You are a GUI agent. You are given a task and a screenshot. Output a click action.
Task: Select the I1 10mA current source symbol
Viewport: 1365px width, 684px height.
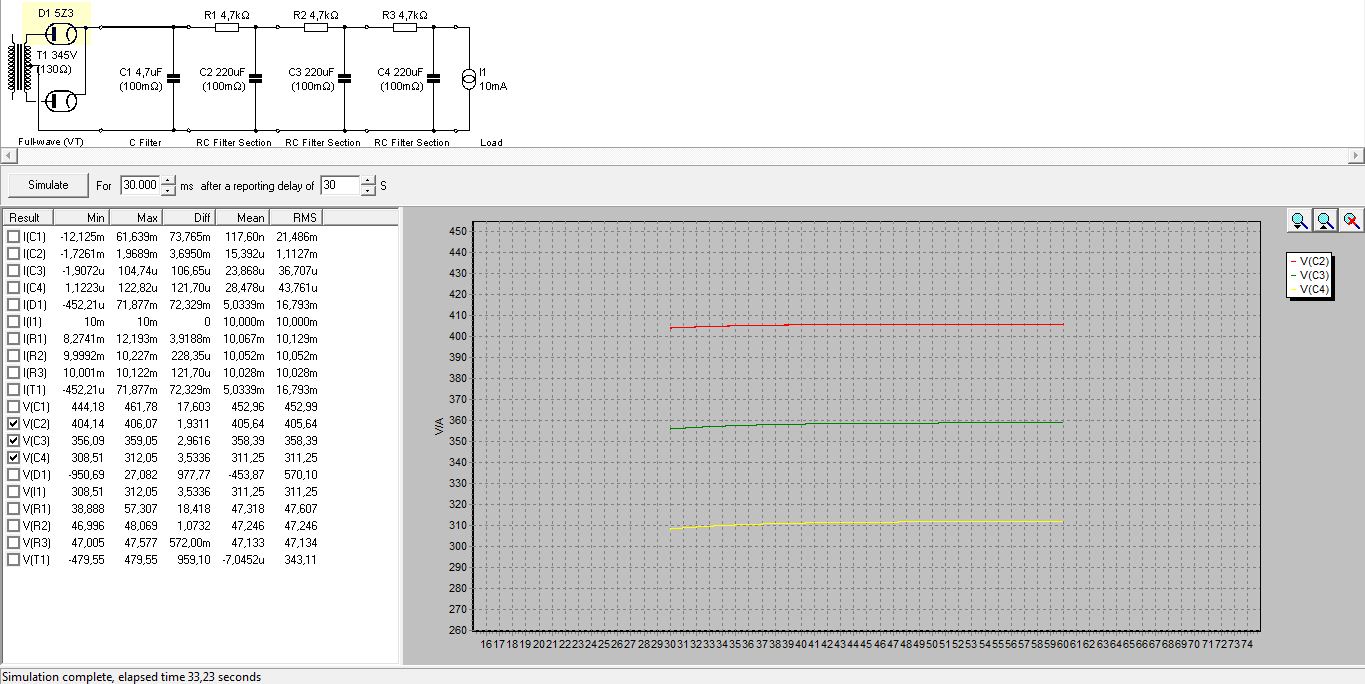(468, 79)
